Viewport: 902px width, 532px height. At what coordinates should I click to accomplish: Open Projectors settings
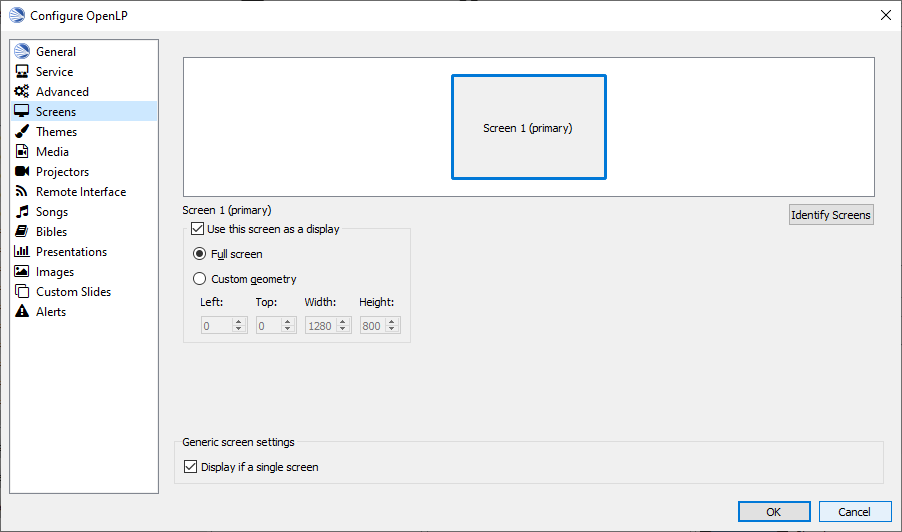point(84,171)
